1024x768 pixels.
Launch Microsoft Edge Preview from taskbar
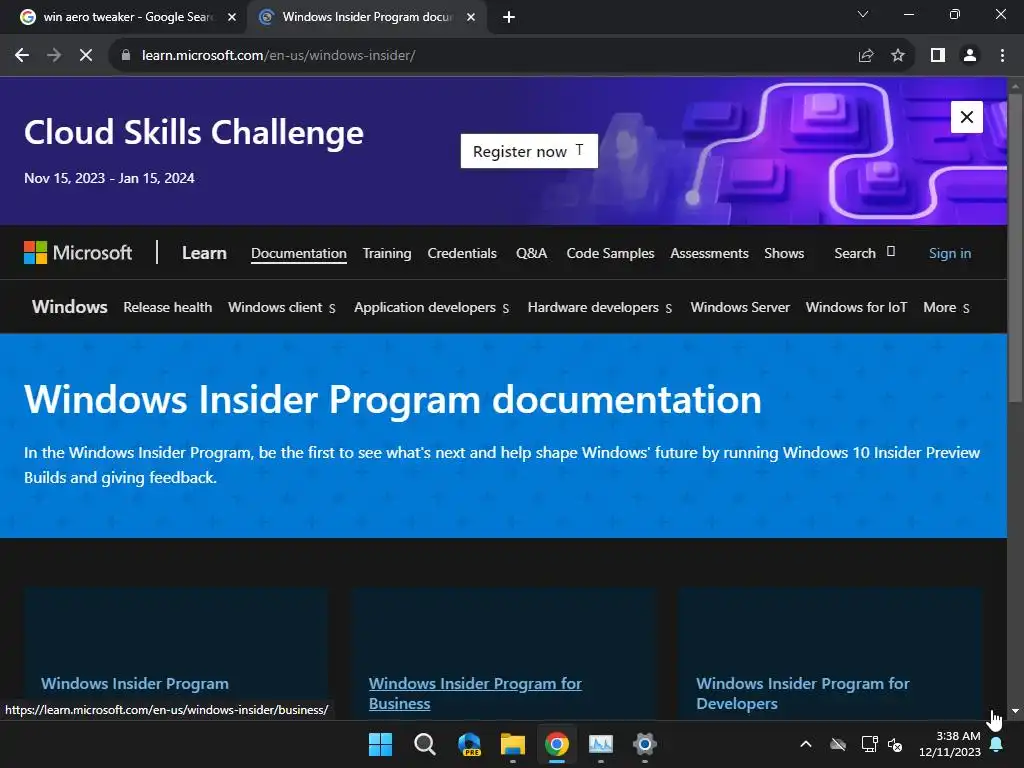tap(469, 744)
